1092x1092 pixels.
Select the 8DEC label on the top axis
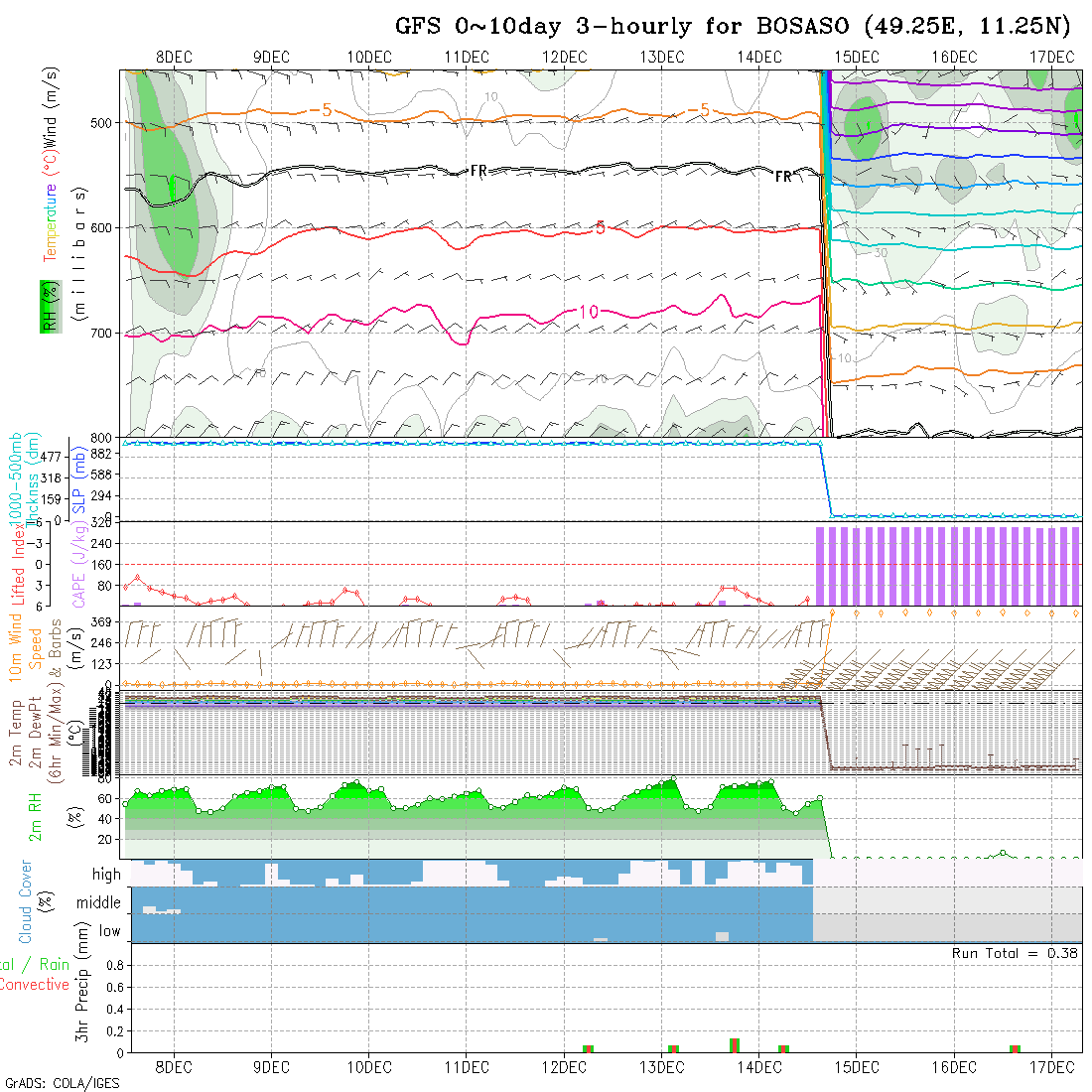click(x=175, y=57)
